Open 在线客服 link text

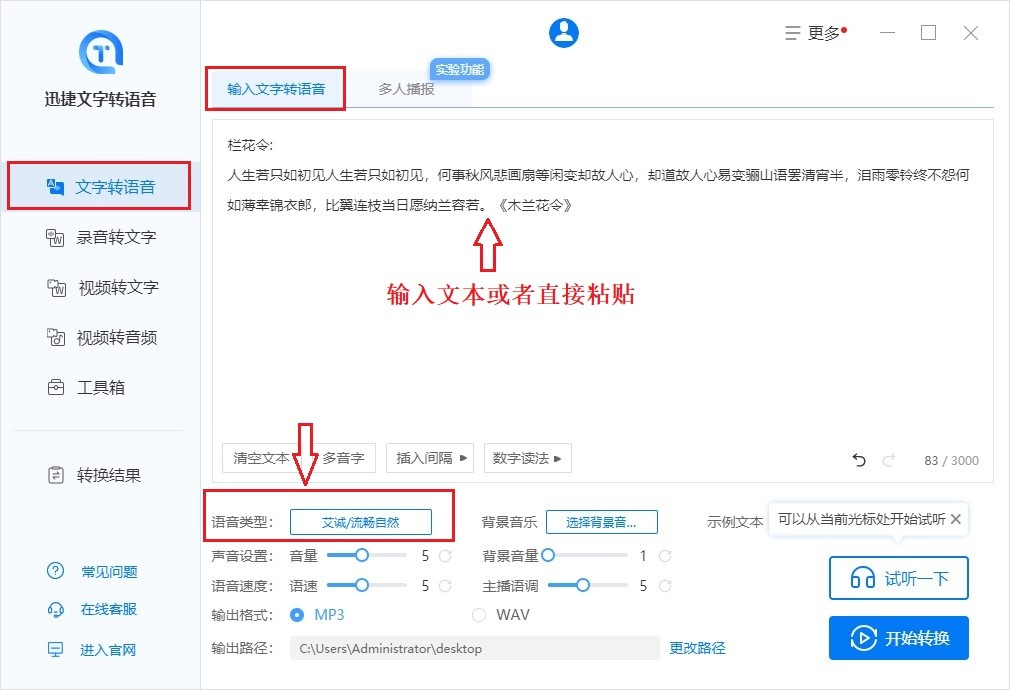[x=109, y=609]
